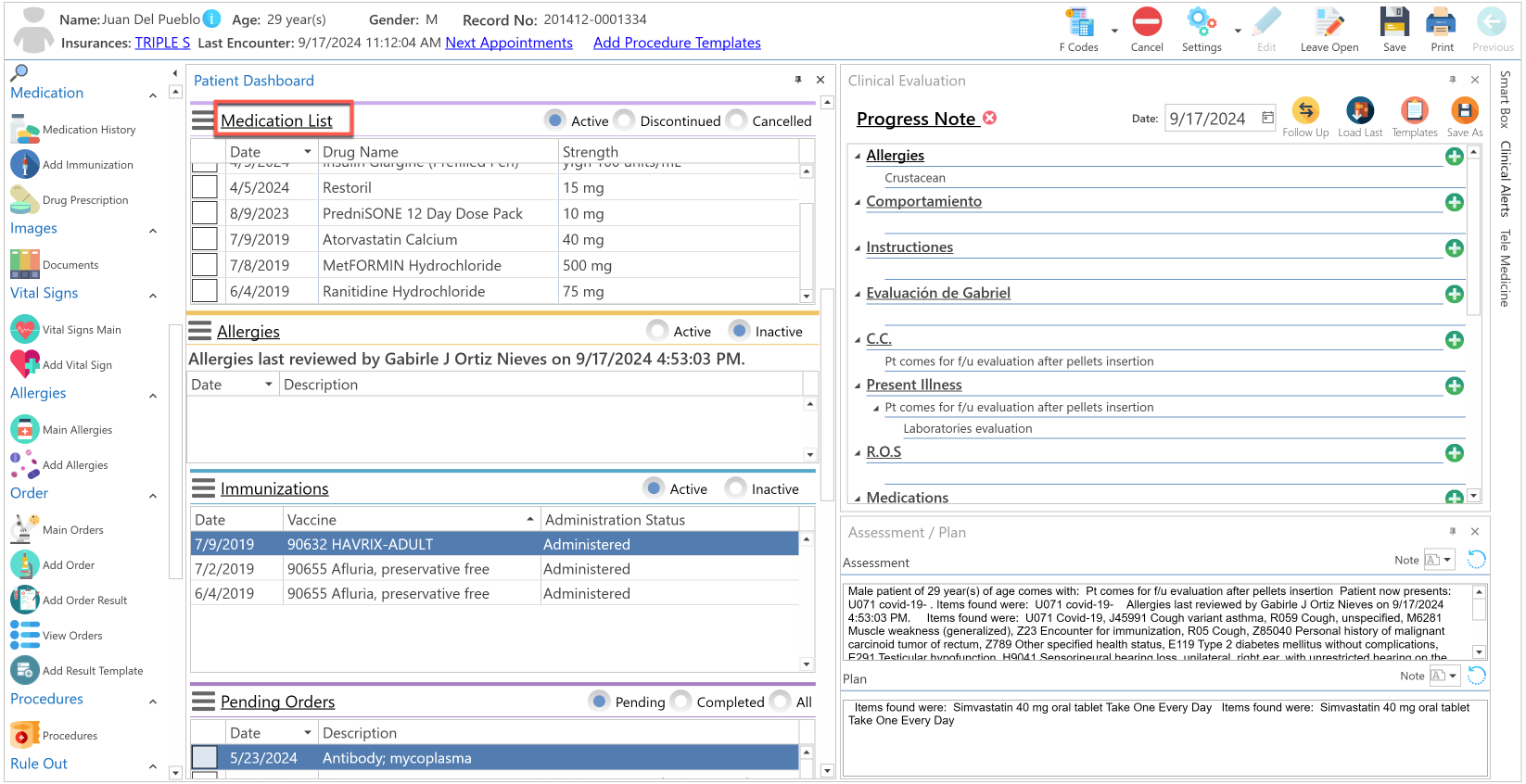
Task: Open View Orders in sidebar
Action: point(57,636)
